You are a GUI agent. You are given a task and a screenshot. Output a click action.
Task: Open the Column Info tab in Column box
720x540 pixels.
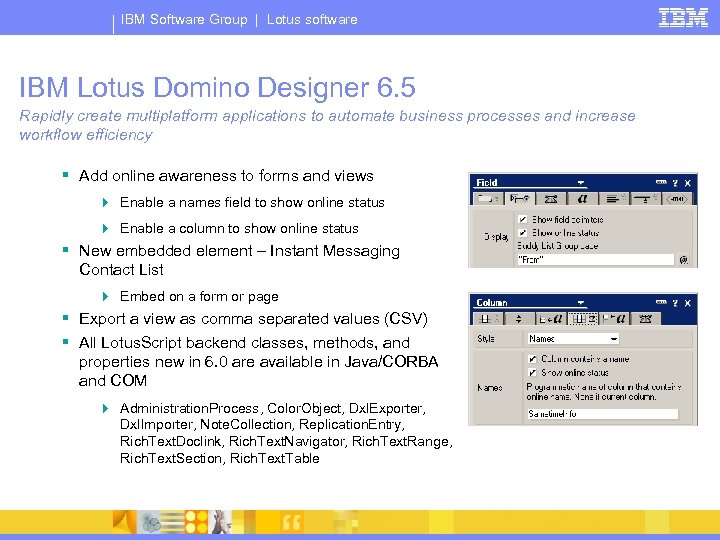(x=488, y=319)
